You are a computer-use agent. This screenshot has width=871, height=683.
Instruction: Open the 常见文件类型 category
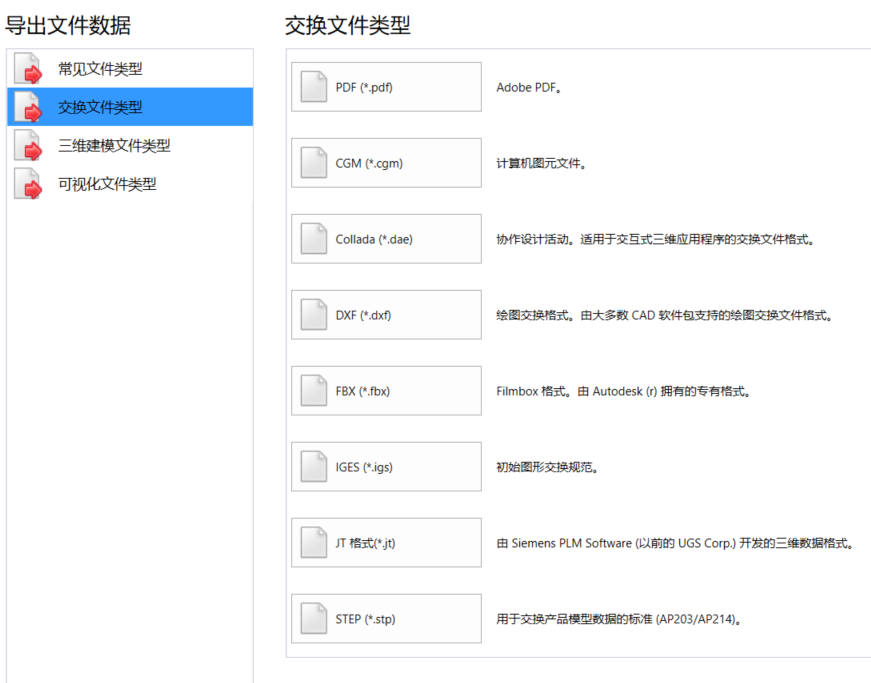click(x=100, y=69)
